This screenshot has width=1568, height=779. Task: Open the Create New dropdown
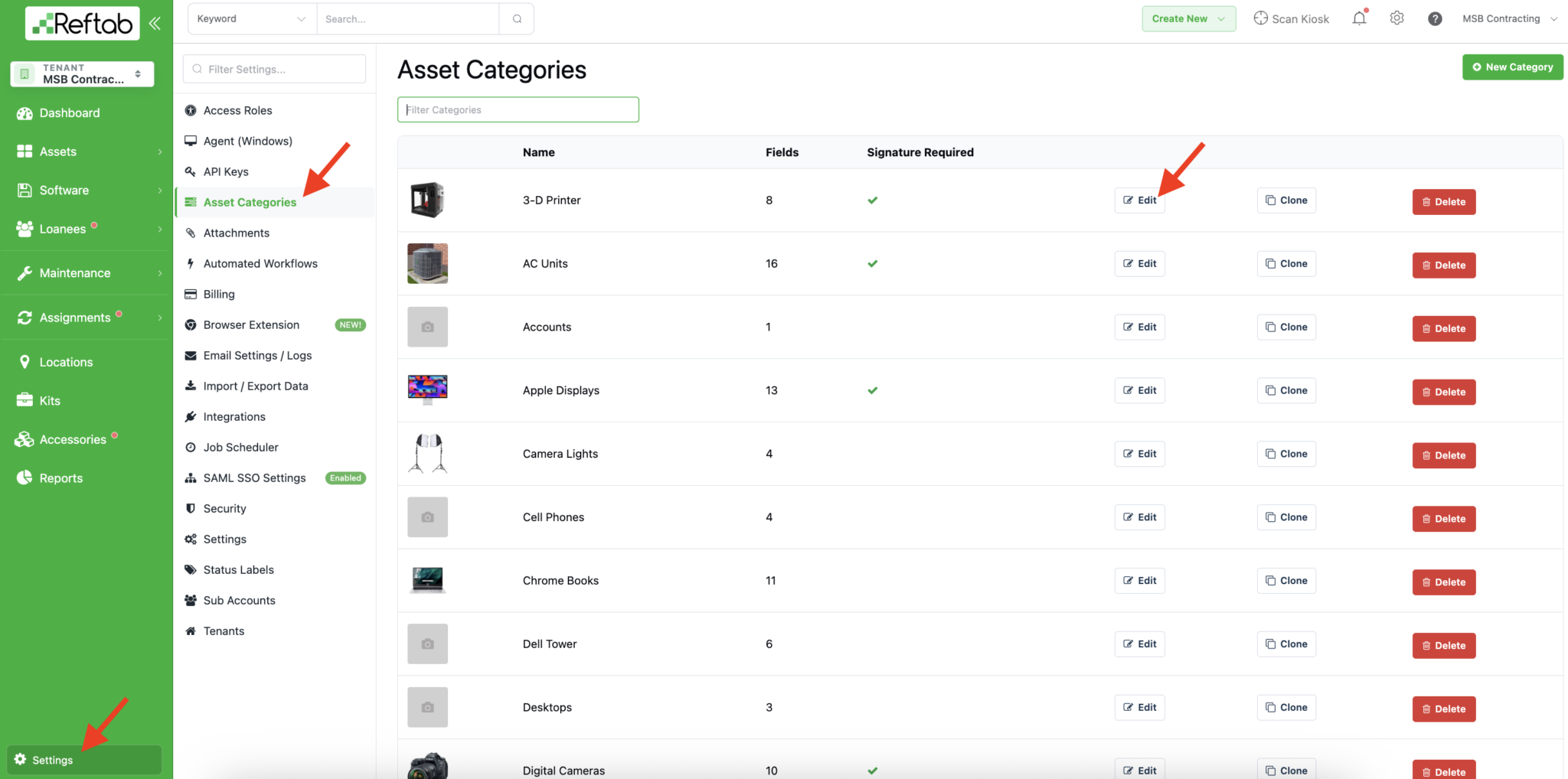(1188, 18)
